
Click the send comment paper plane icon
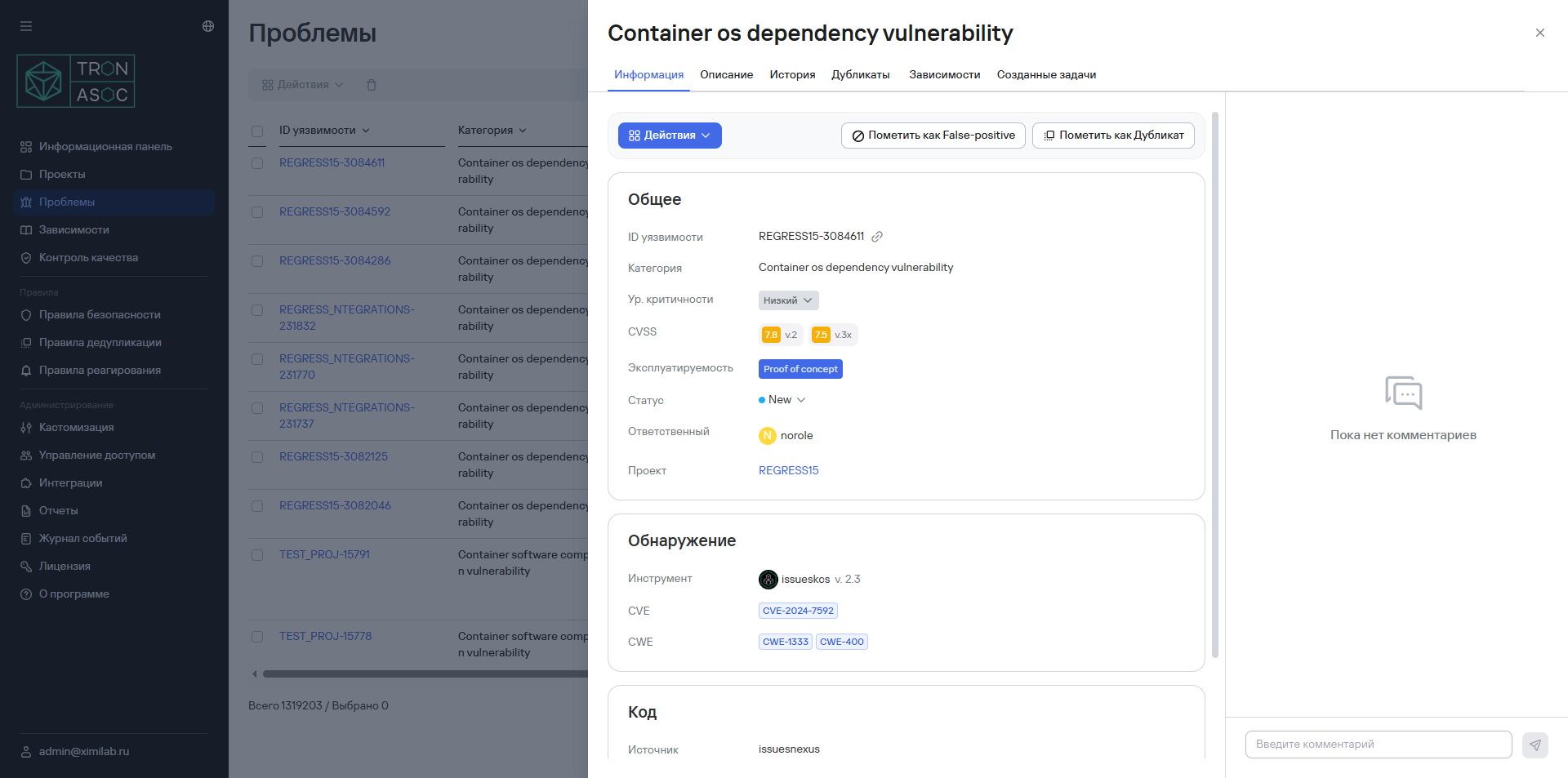click(1535, 745)
